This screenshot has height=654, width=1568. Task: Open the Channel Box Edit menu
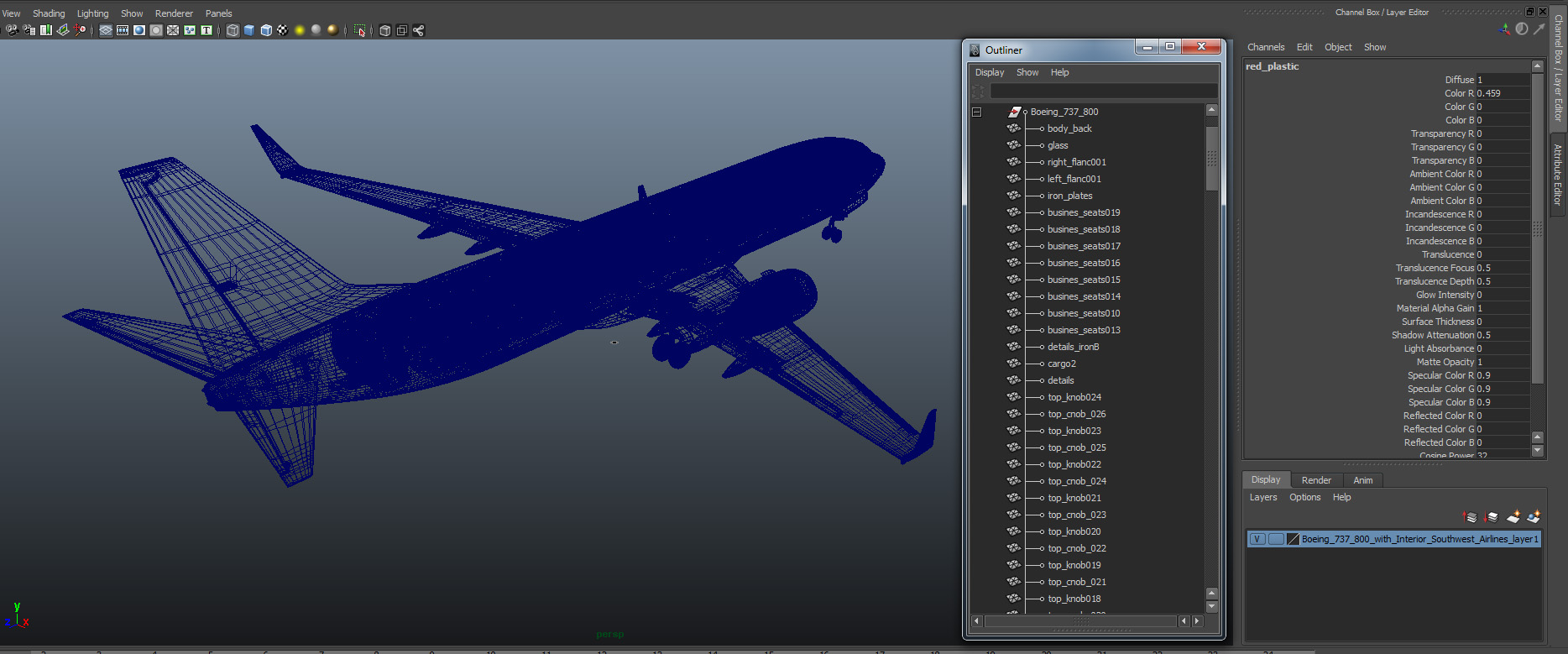(1304, 47)
